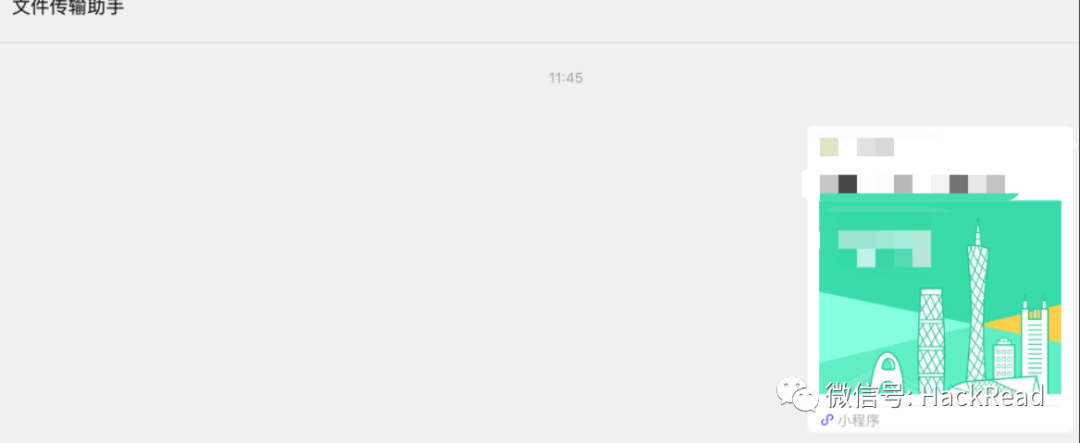Click the blurred text inside cover image
Image resolution: width=1080 pixels, height=443 pixels.
pos(884,249)
